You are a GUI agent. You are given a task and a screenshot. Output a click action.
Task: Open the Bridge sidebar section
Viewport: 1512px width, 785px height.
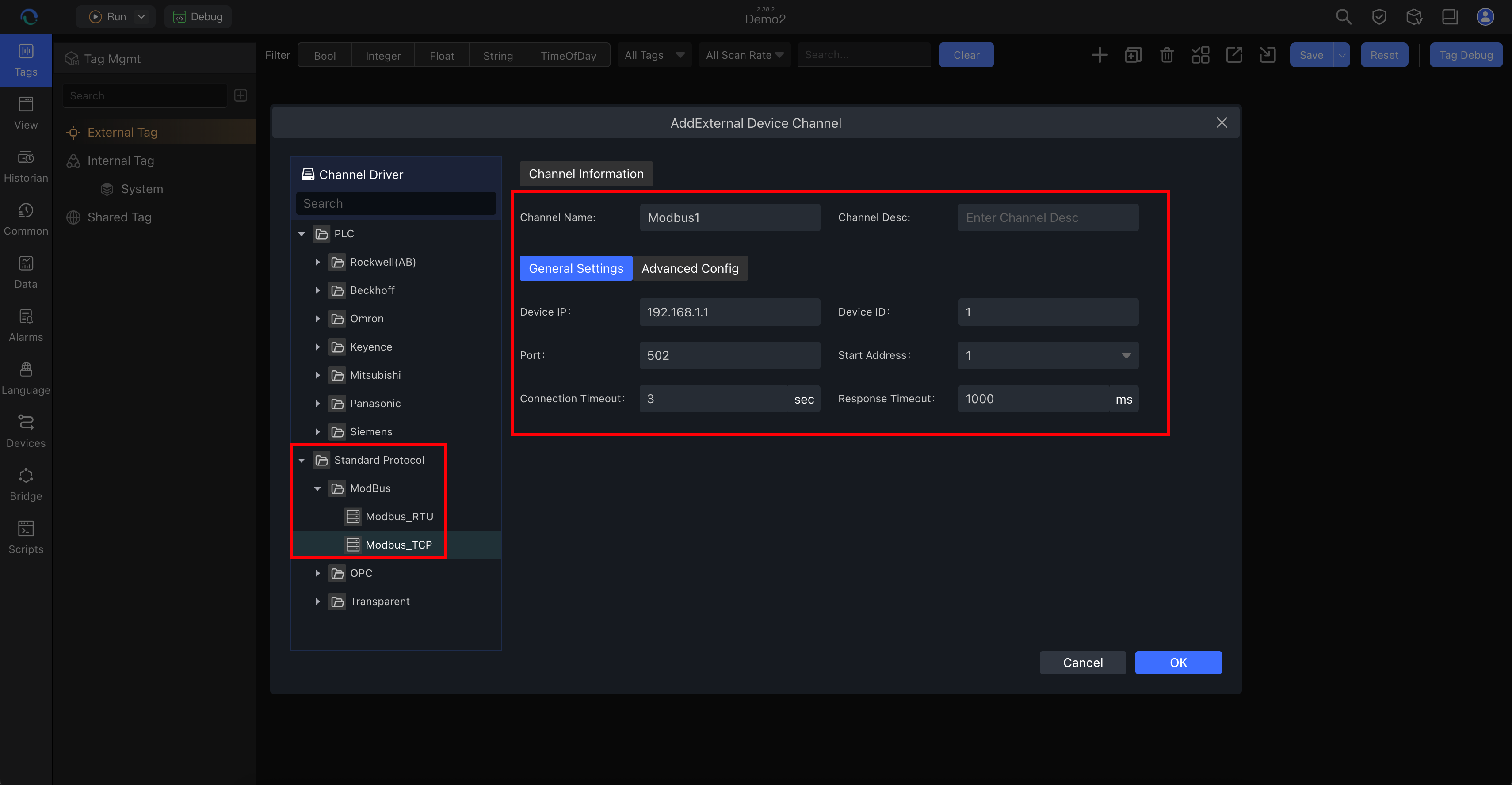[26, 484]
